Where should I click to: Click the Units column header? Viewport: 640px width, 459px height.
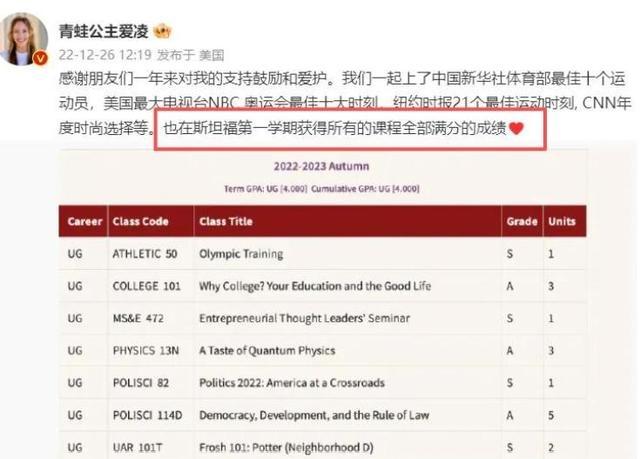(x=561, y=221)
